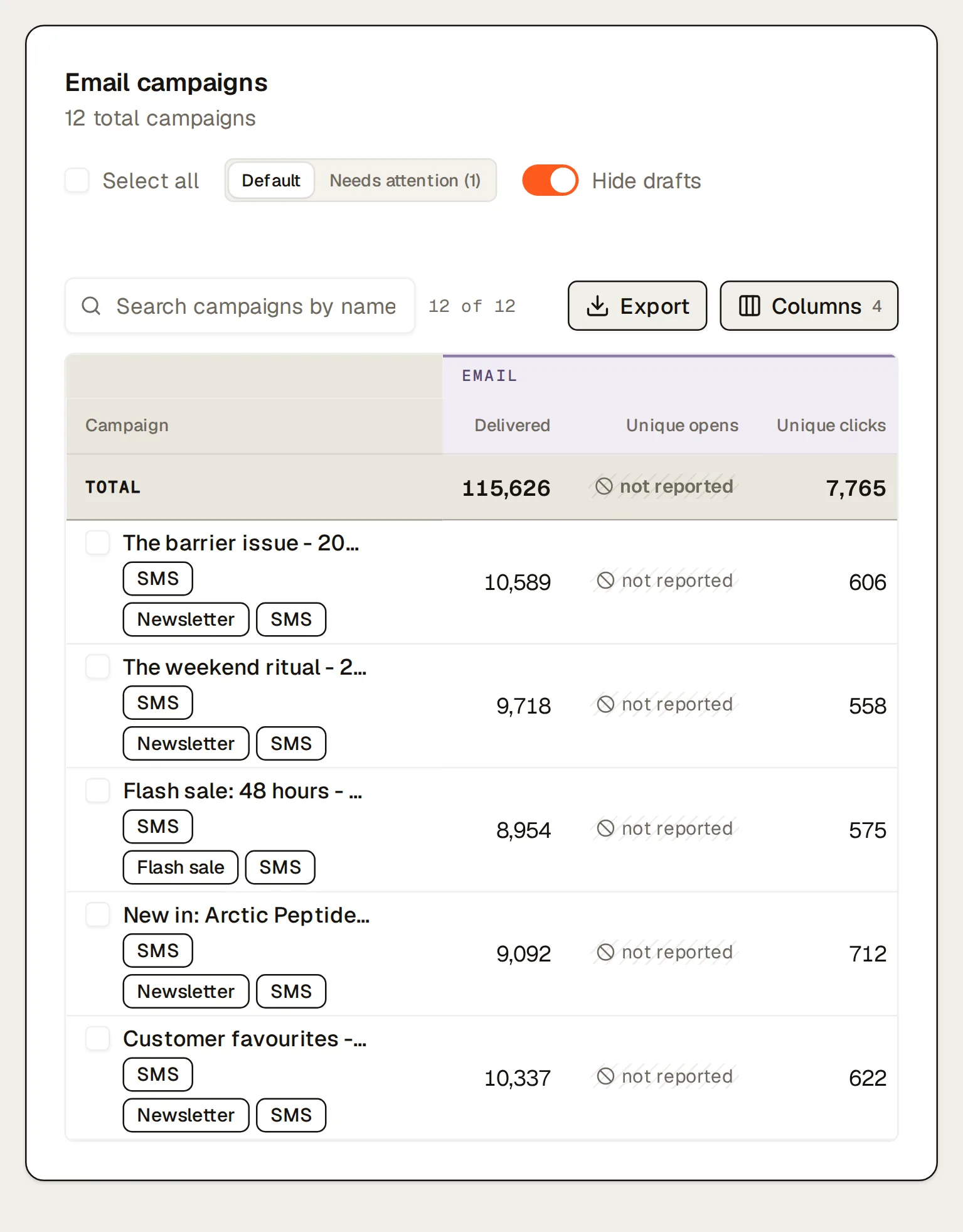Open The barrier issue campaign

242,543
